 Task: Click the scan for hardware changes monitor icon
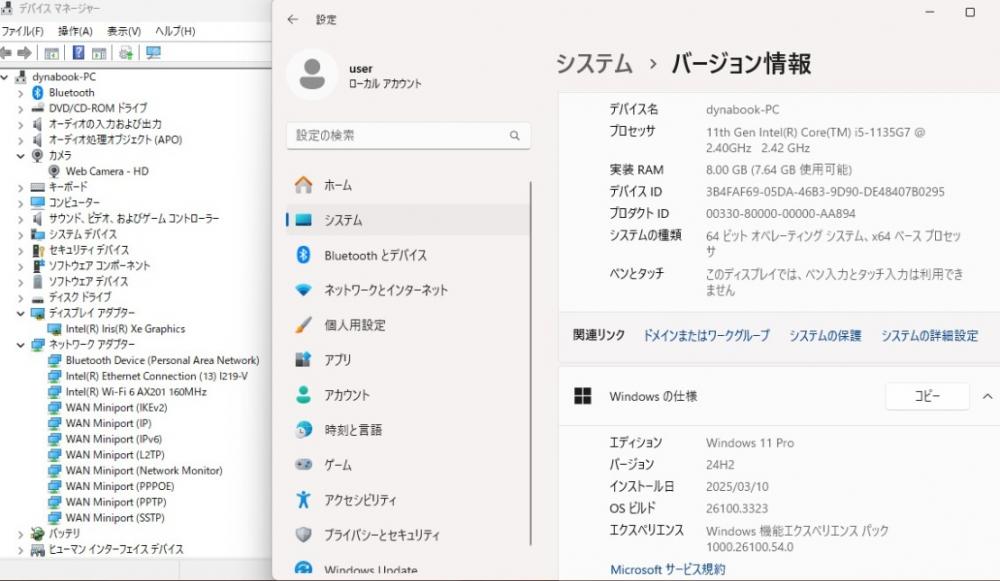click(153, 52)
